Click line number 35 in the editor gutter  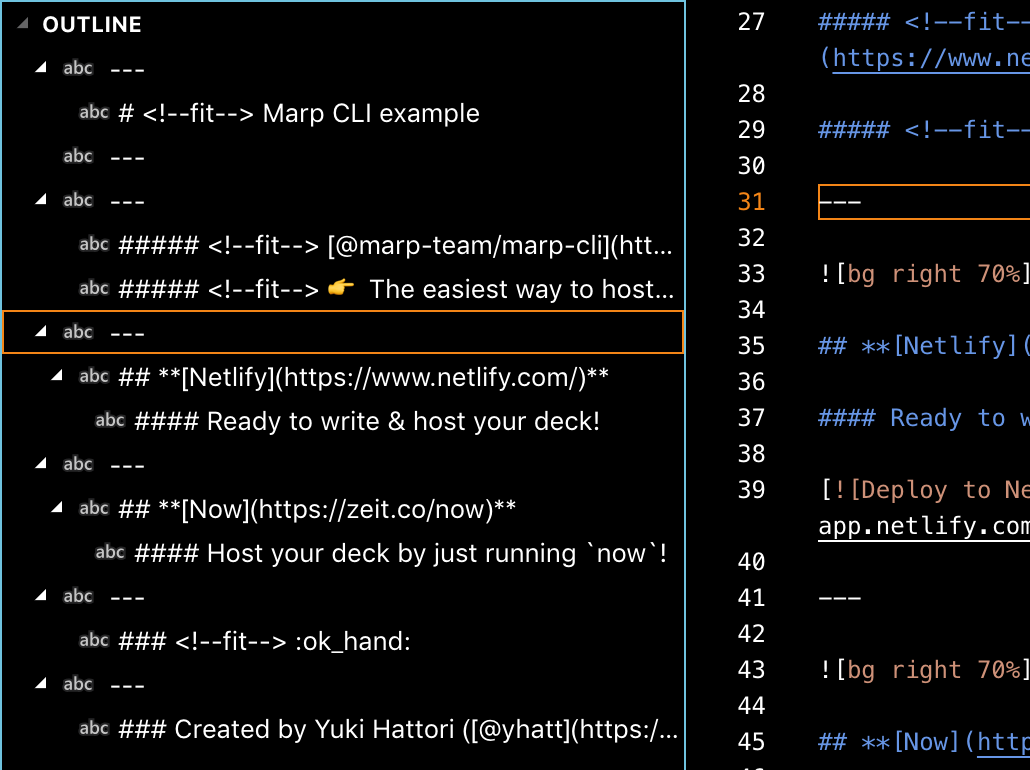coord(751,346)
